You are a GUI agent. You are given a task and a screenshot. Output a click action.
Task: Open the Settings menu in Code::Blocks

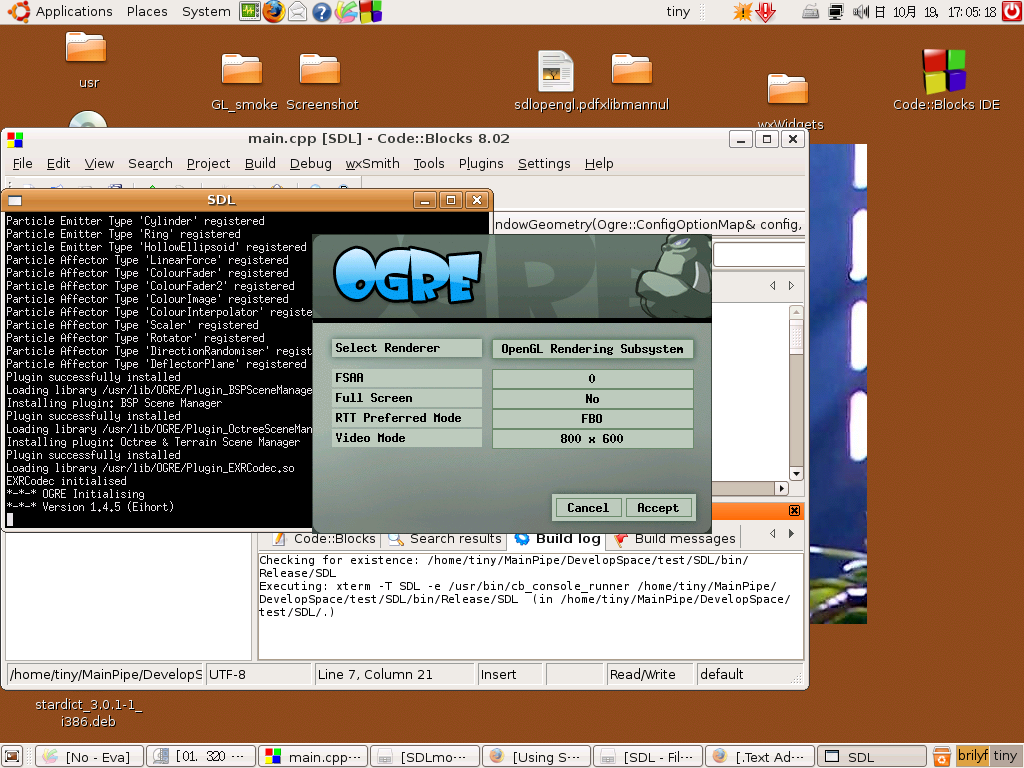tap(544, 164)
